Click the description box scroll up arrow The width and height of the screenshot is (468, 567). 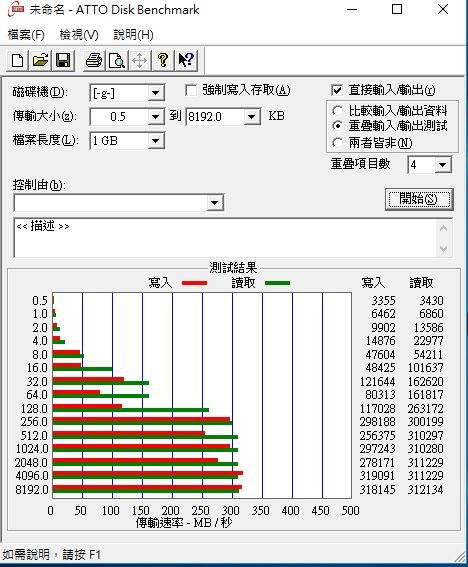click(x=444, y=228)
